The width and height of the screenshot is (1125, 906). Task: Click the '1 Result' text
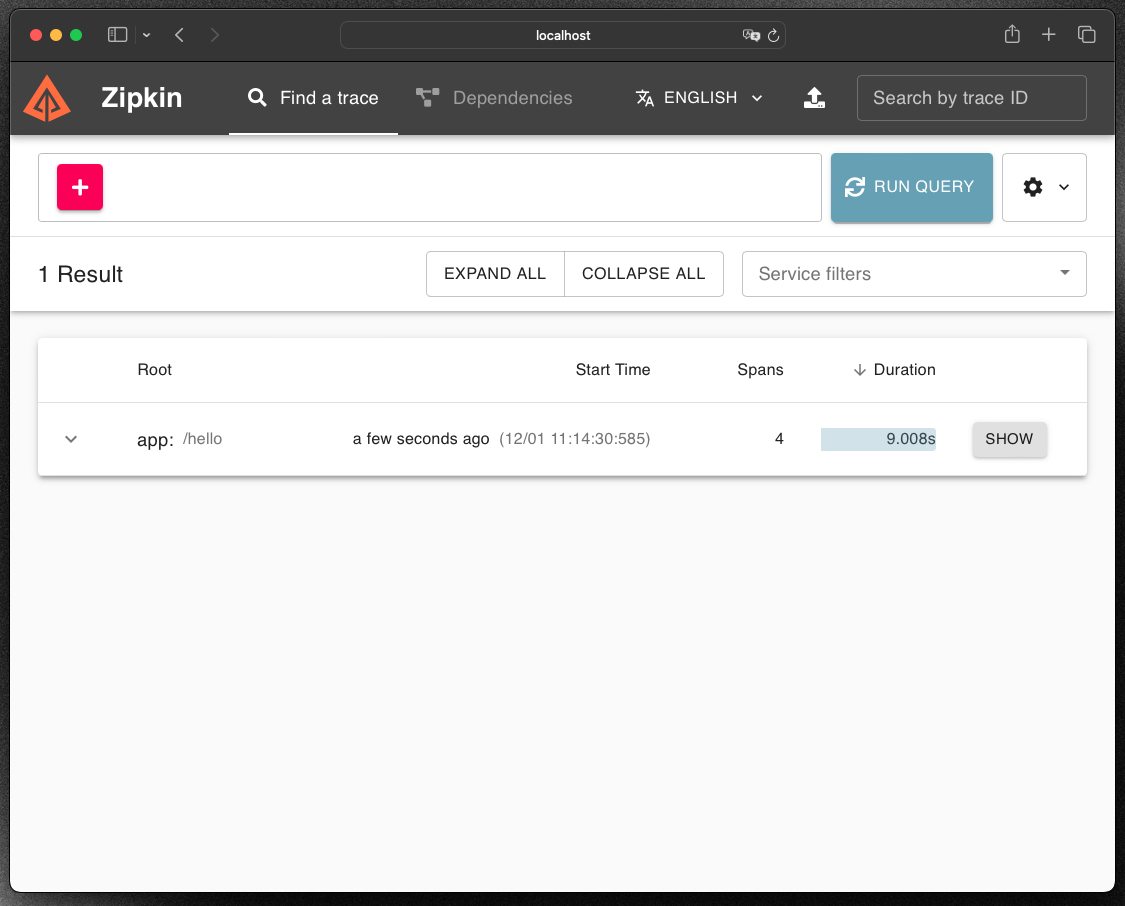click(80, 274)
